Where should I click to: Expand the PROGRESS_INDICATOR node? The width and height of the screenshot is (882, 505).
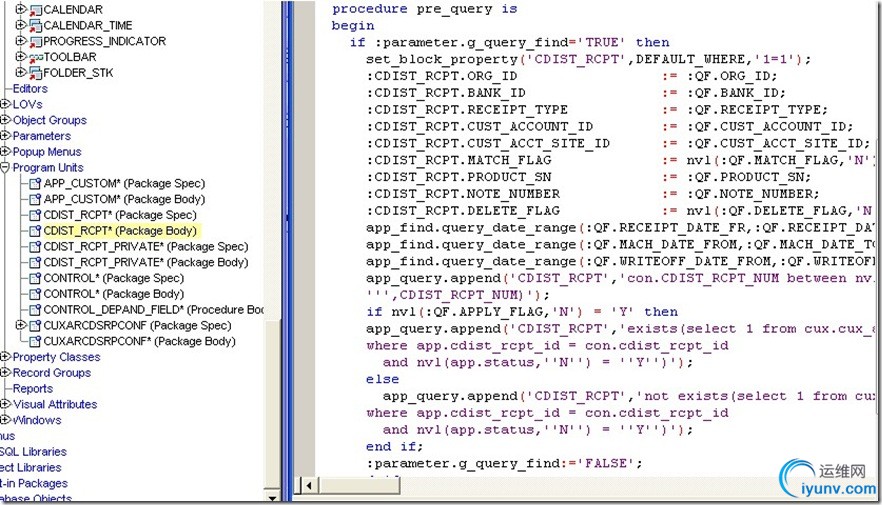20,40
